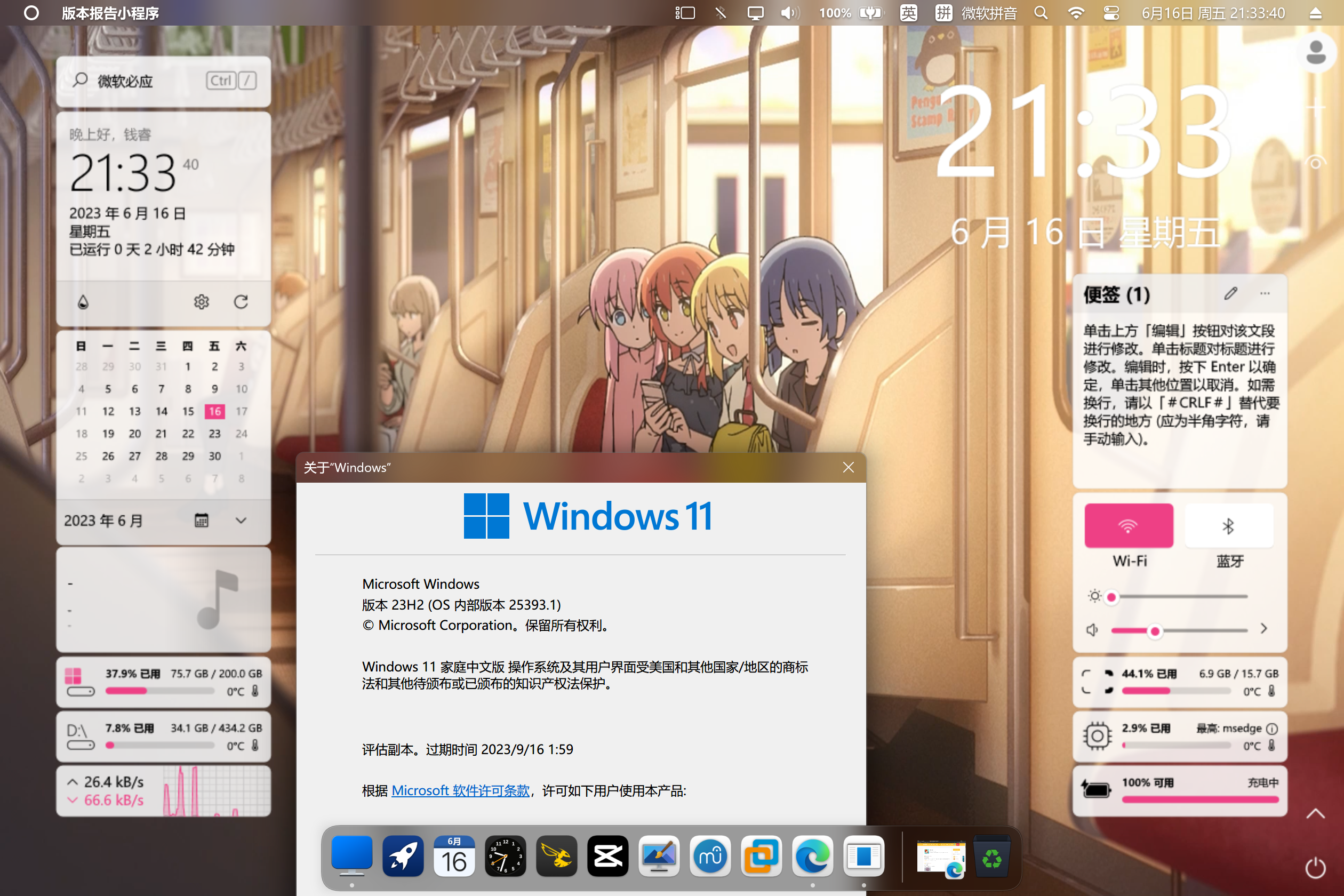Viewport: 1344px width, 896px height.
Task: Click the music note in the media widget
Action: pos(217,599)
